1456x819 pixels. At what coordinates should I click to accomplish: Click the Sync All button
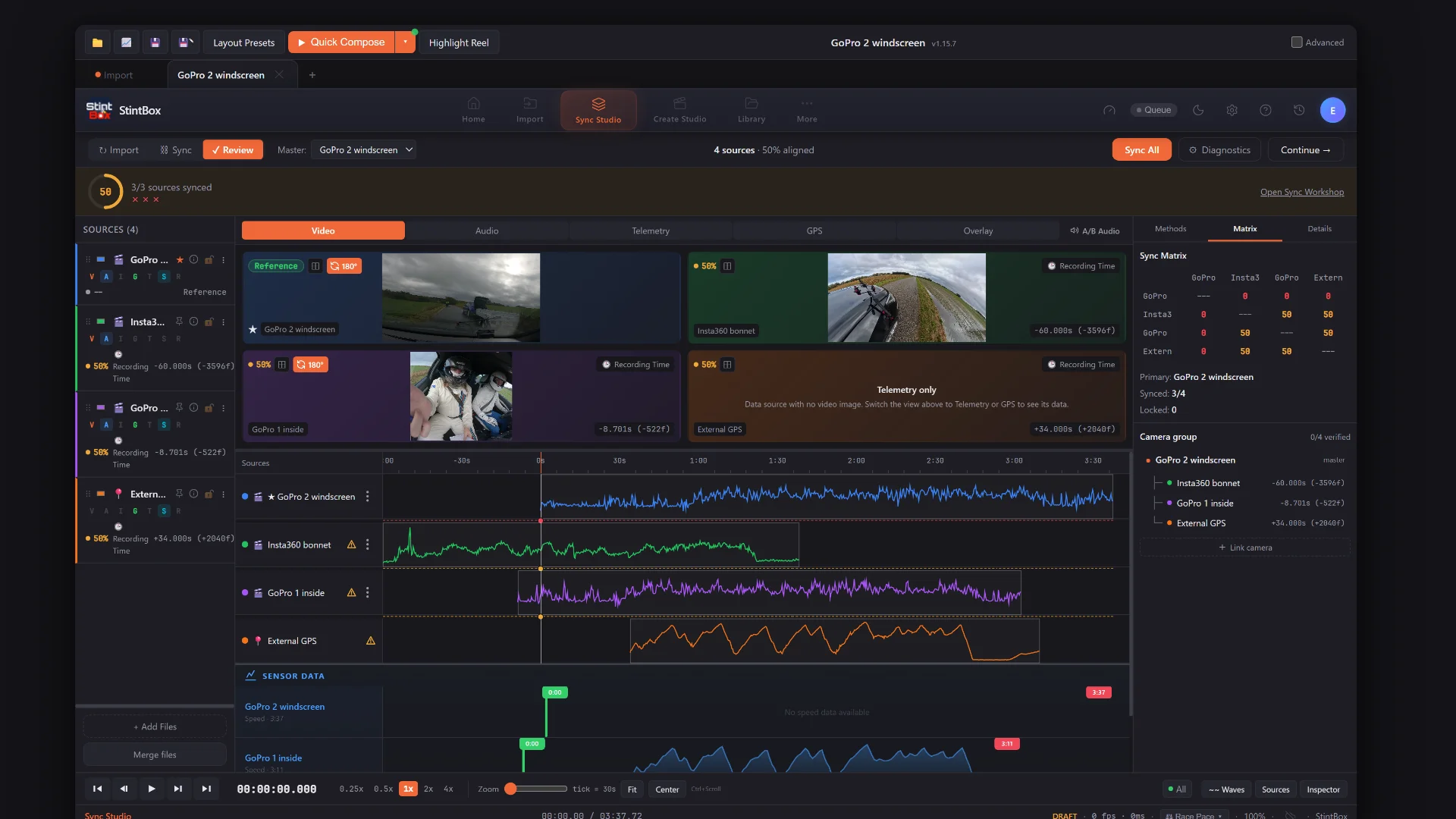coord(1141,150)
